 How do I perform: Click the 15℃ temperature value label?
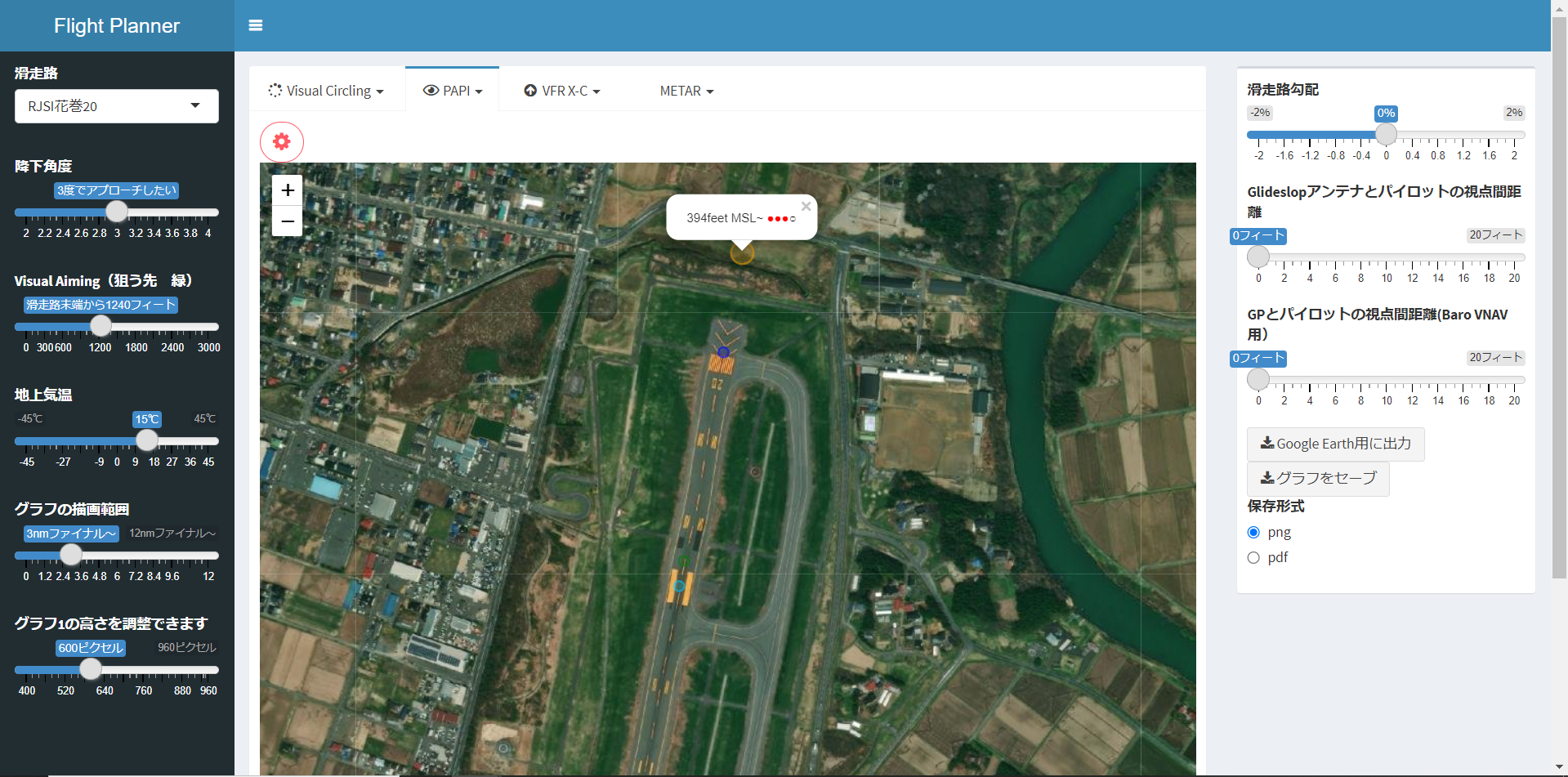(x=147, y=419)
